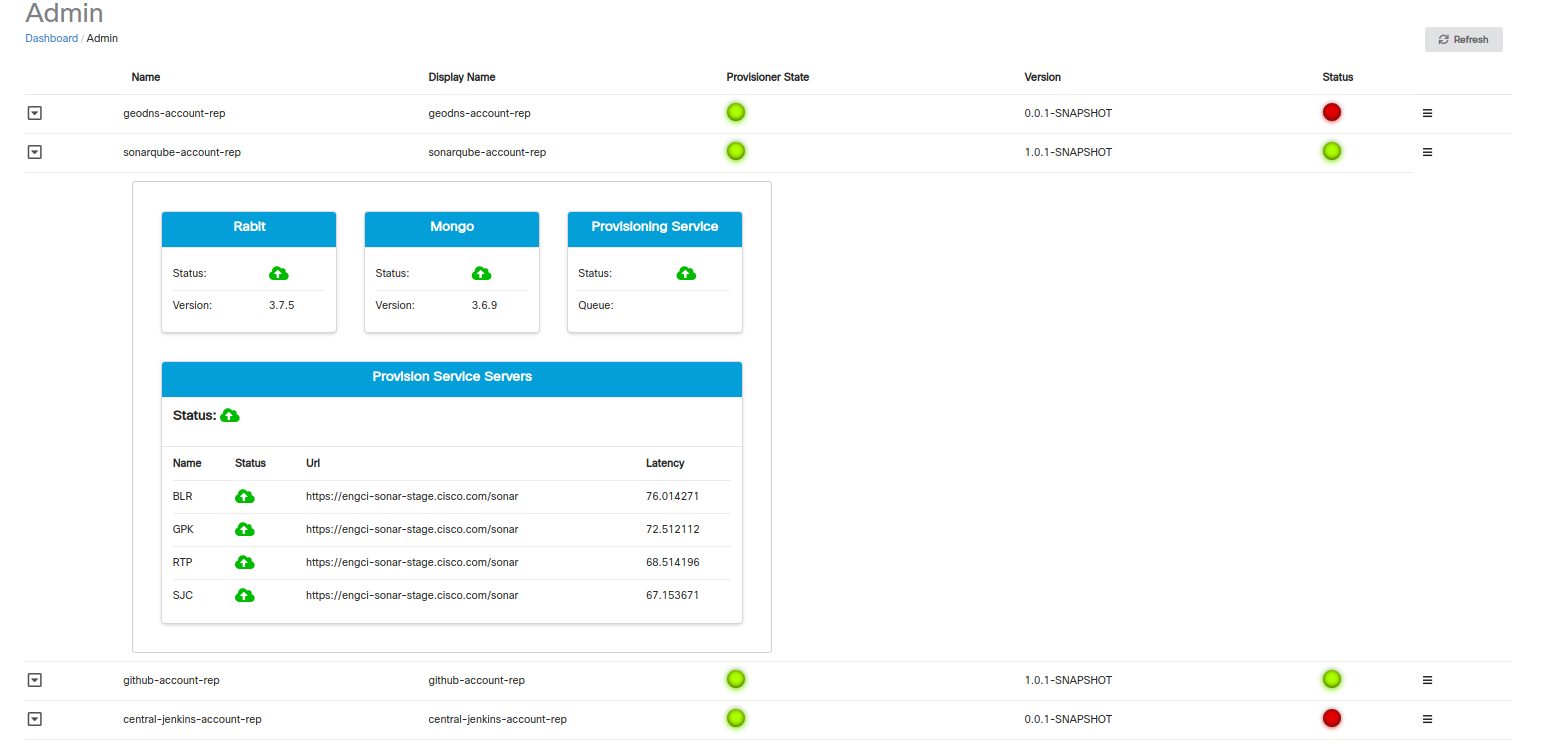Click the sonarqube-account-rep green Status indicator
Screen dimensions: 1547x744
click(x=1331, y=151)
